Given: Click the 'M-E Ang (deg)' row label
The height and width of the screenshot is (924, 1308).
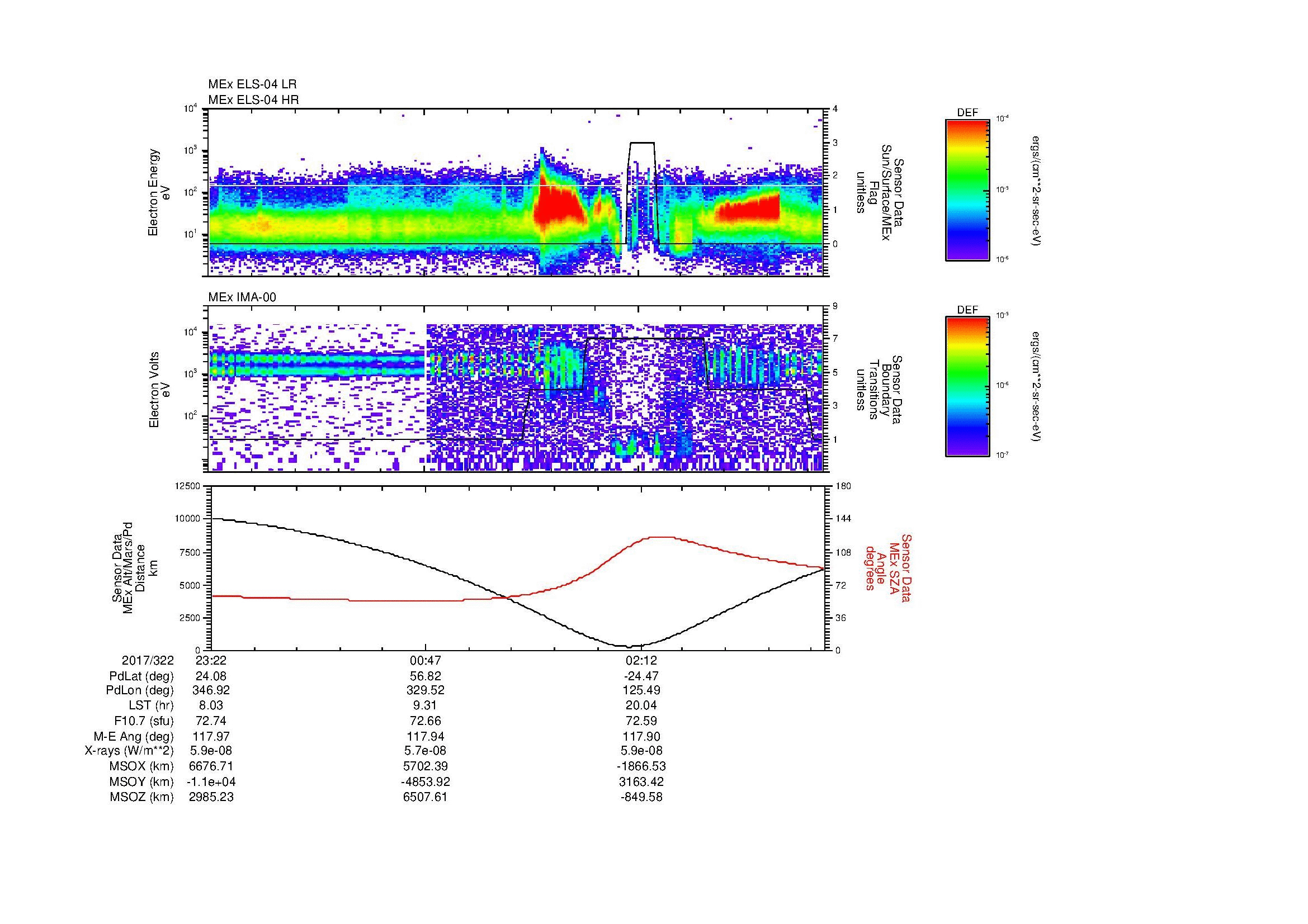Looking at the screenshot, I should point(134,736).
